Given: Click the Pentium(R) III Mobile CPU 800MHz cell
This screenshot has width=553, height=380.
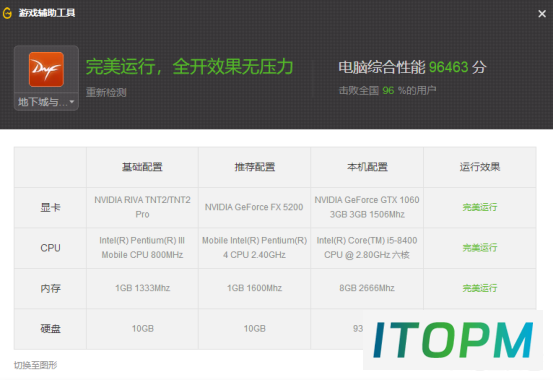Looking at the screenshot, I should click(x=142, y=248).
